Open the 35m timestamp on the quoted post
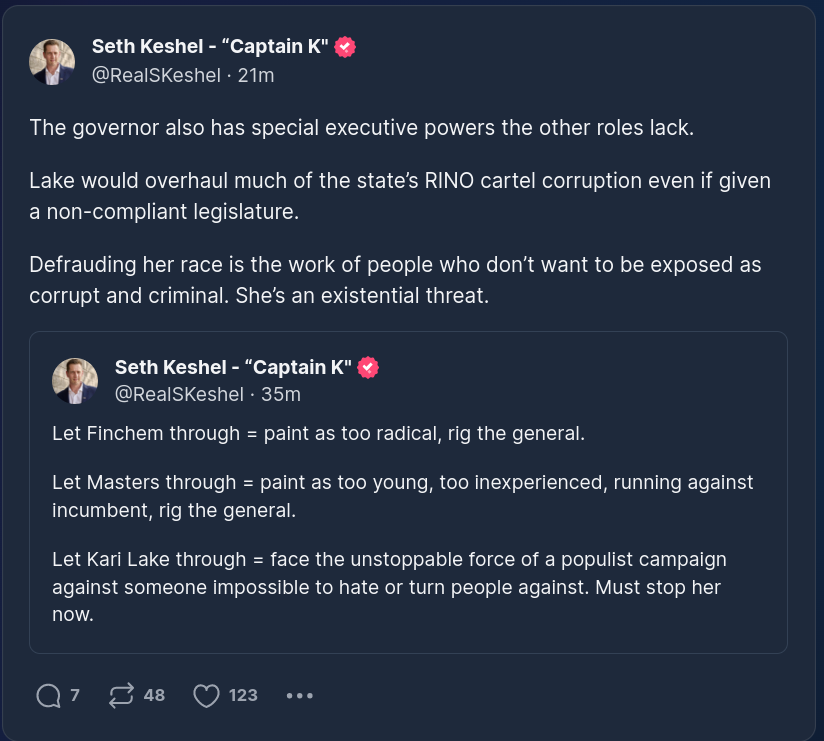This screenshot has width=824, height=741. [x=280, y=394]
